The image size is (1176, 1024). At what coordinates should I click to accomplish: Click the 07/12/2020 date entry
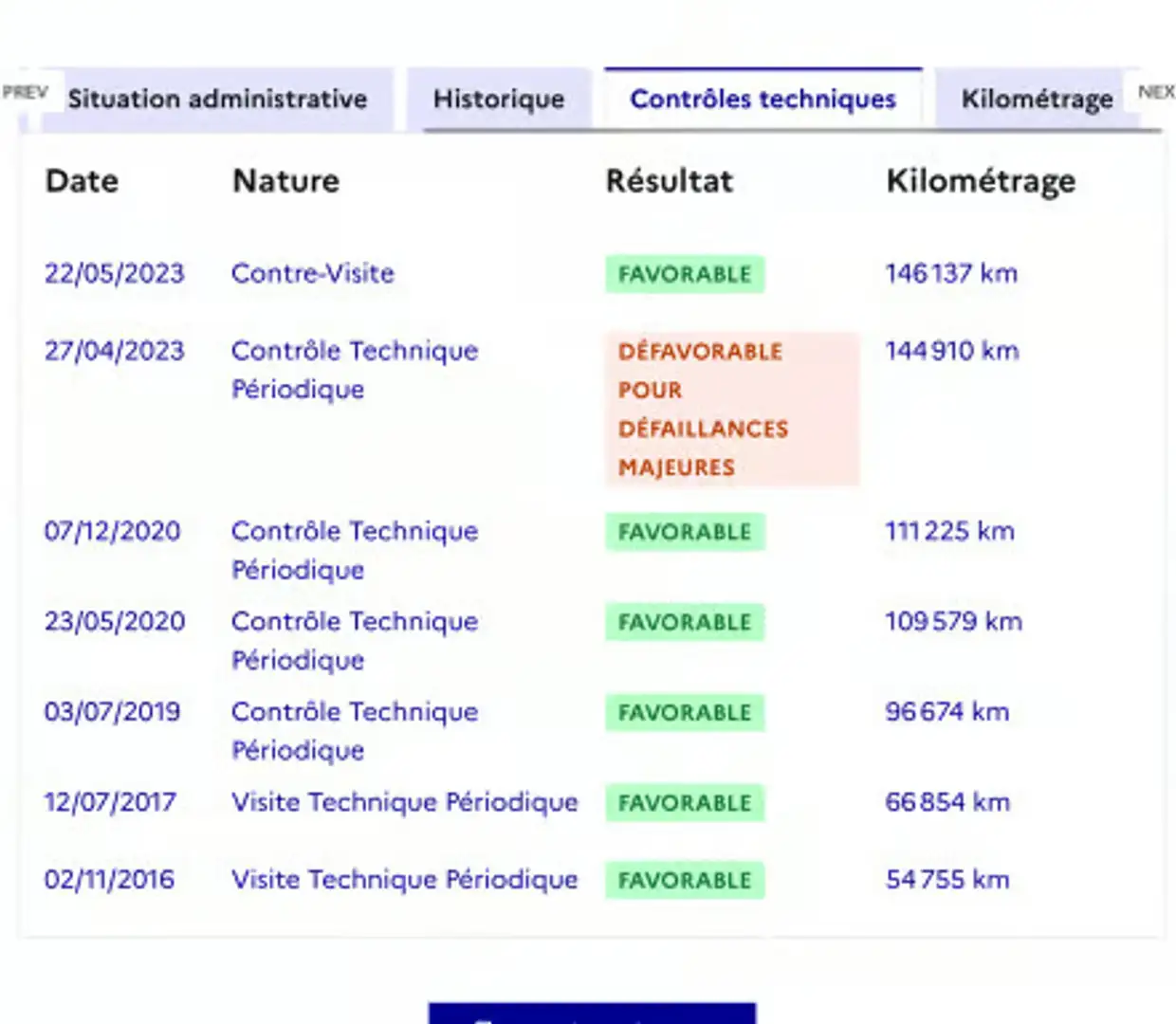pyautogui.click(x=112, y=531)
